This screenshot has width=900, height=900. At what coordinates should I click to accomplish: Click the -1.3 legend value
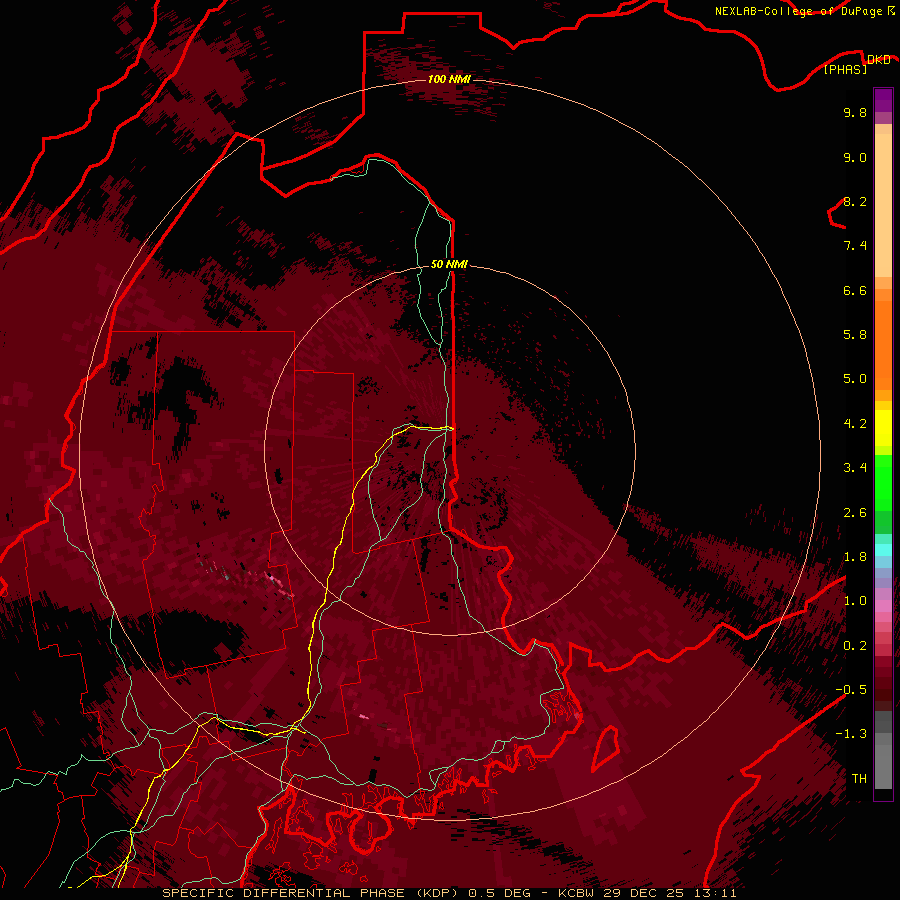[851, 734]
